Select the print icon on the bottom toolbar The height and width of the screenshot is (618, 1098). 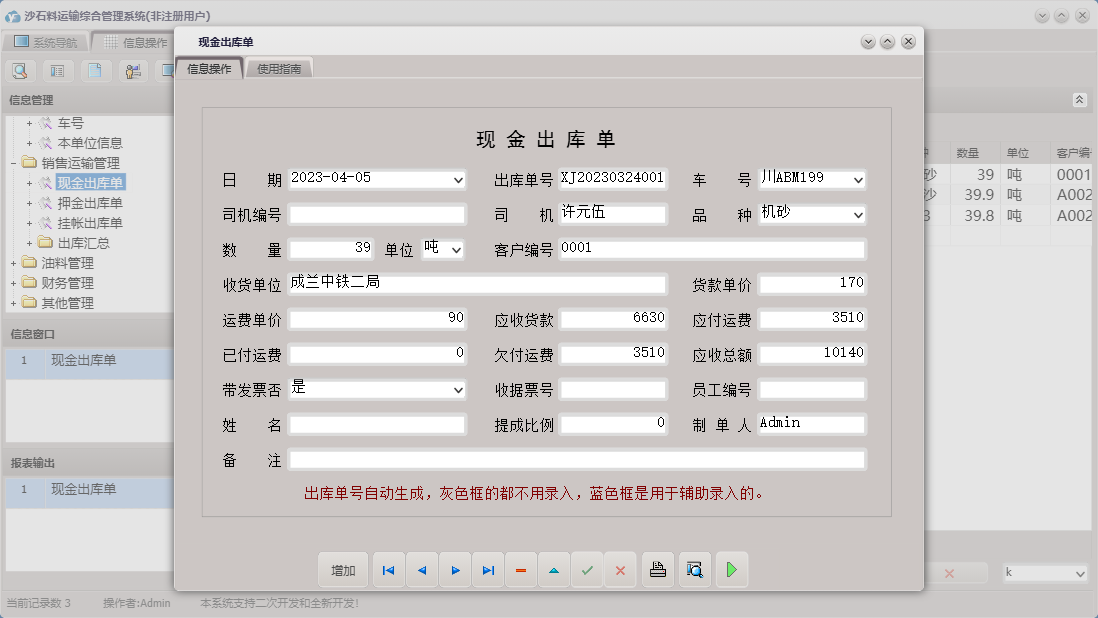[657, 569]
